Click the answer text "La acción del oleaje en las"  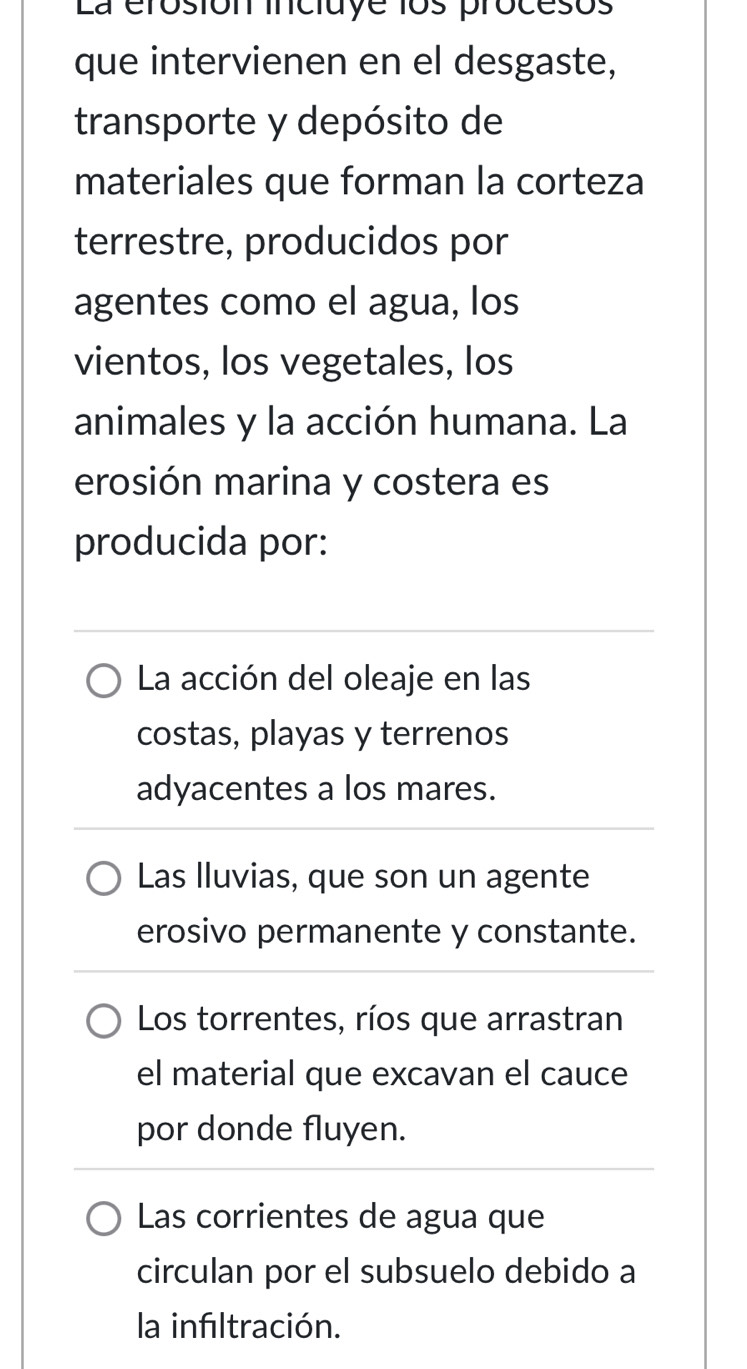point(334,679)
